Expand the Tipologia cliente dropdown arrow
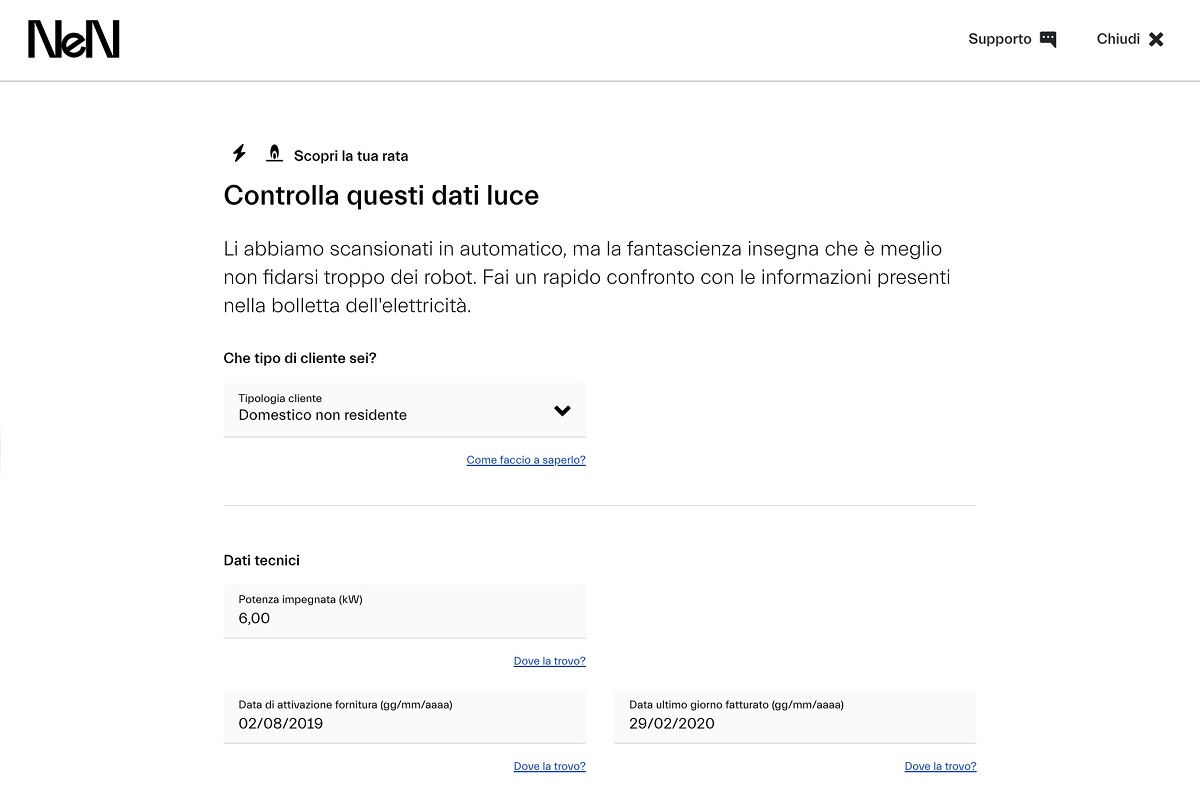The height and width of the screenshot is (790, 1200). coord(562,410)
